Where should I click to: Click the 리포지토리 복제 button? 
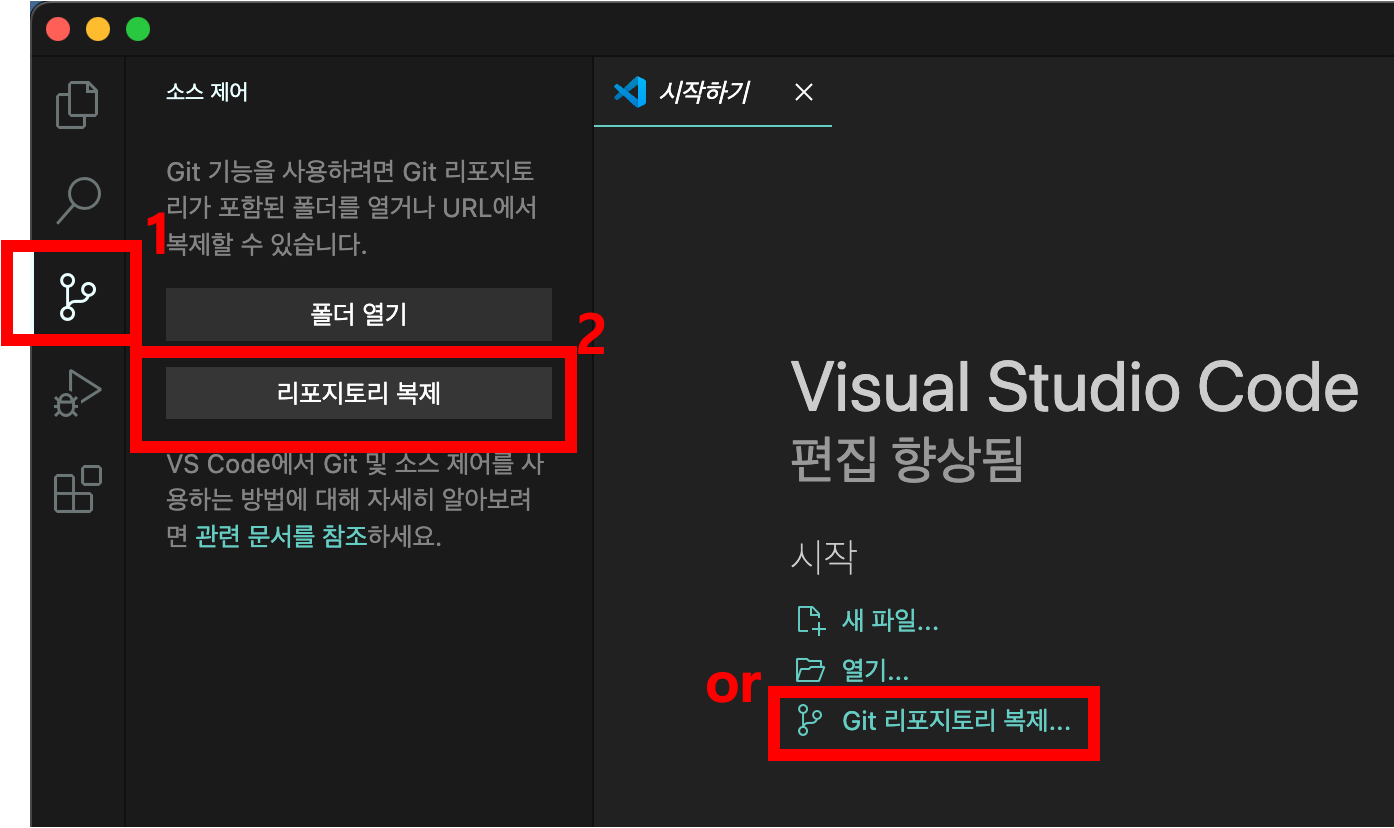[359, 393]
